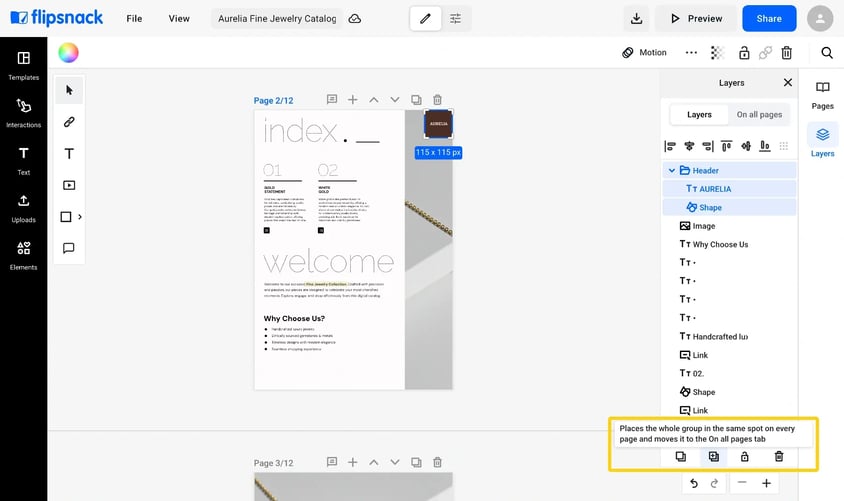Image resolution: width=844 pixels, height=501 pixels.
Task: Switch to the On all pages tab
Action: coord(759,115)
